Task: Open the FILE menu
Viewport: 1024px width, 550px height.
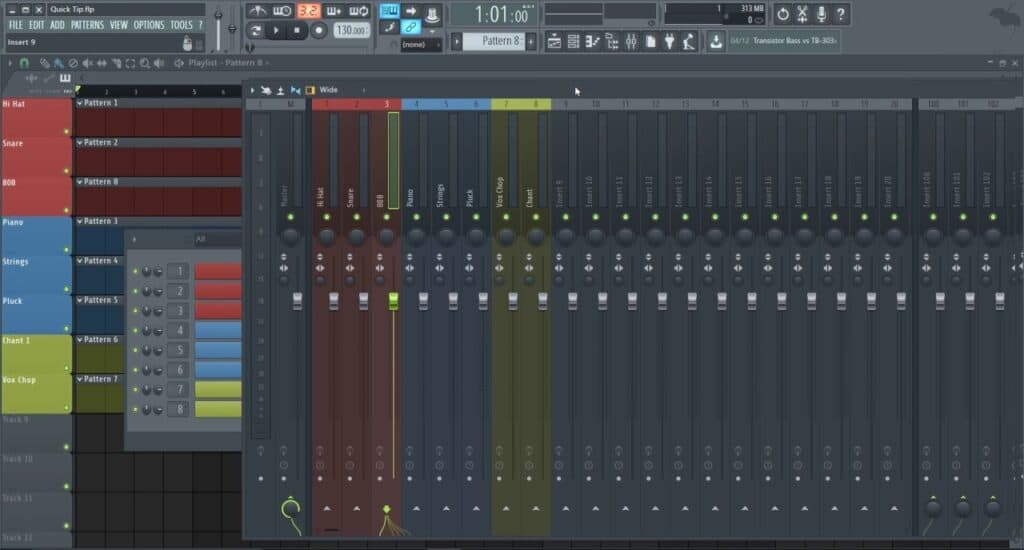Action: 15,25
